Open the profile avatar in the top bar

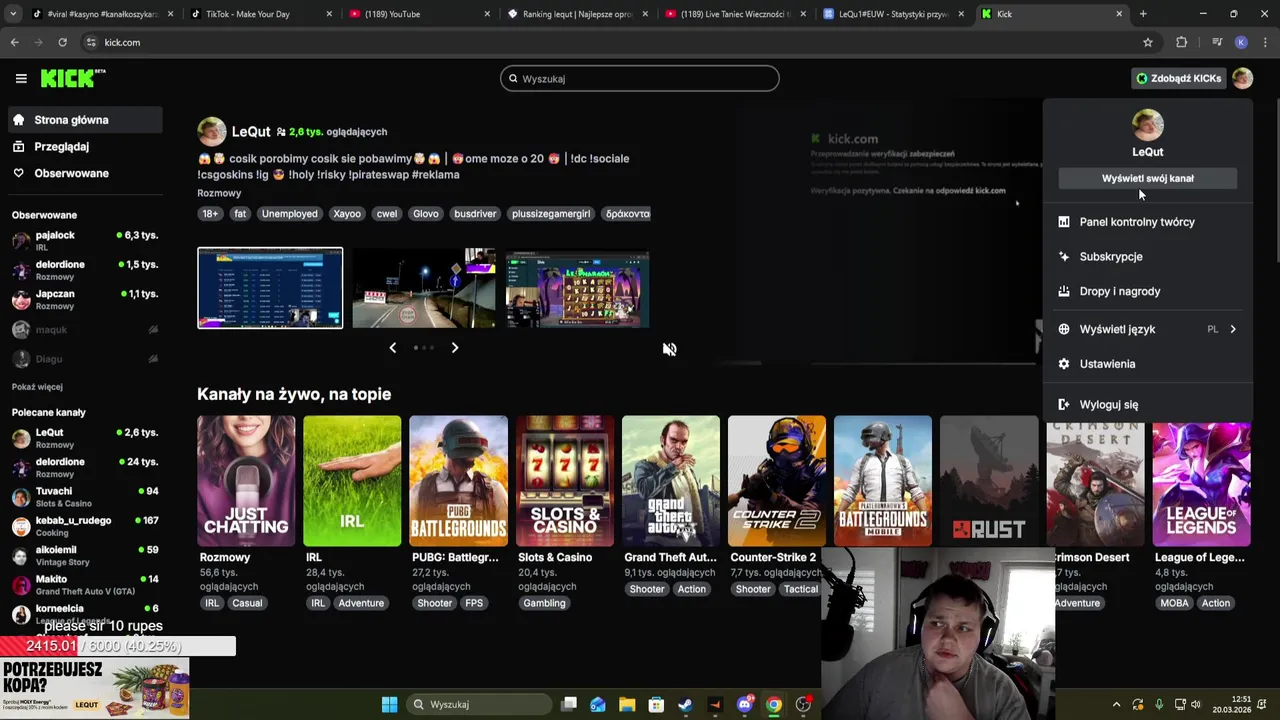[x=1242, y=78]
